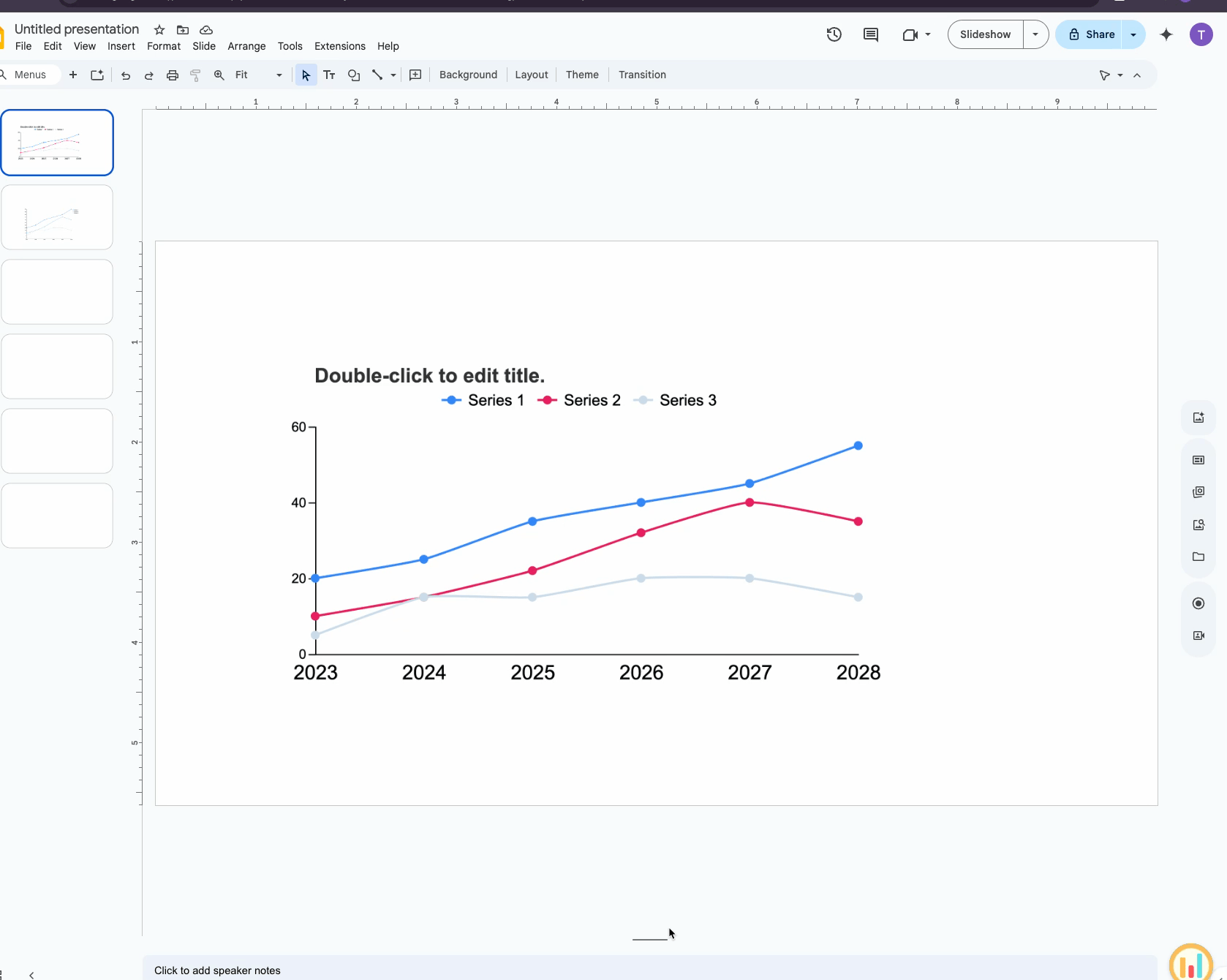This screenshot has width=1227, height=980.
Task: Click the Series 3 legend label
Action: pos(688,400)
